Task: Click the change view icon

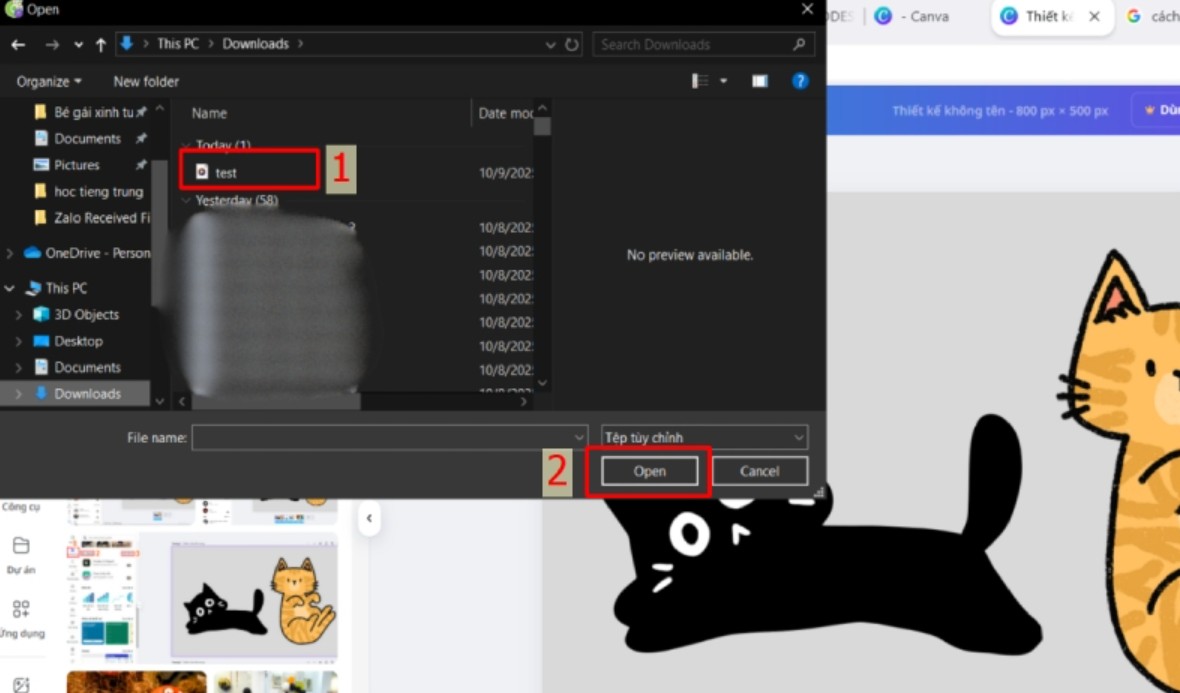Action: [700, 81]
